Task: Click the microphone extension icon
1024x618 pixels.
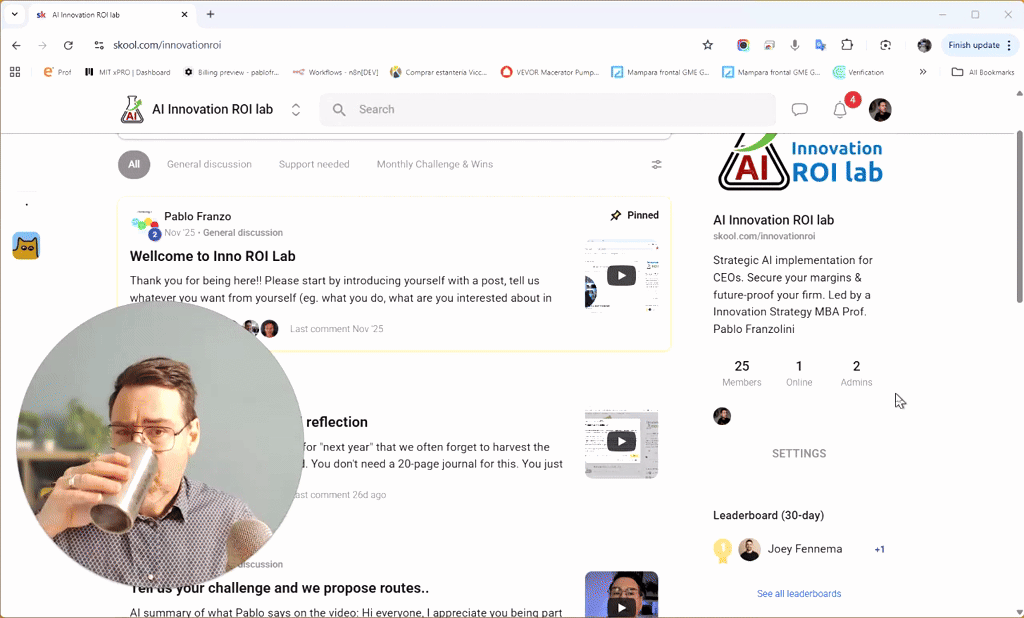Action: [x=795, y=45]
